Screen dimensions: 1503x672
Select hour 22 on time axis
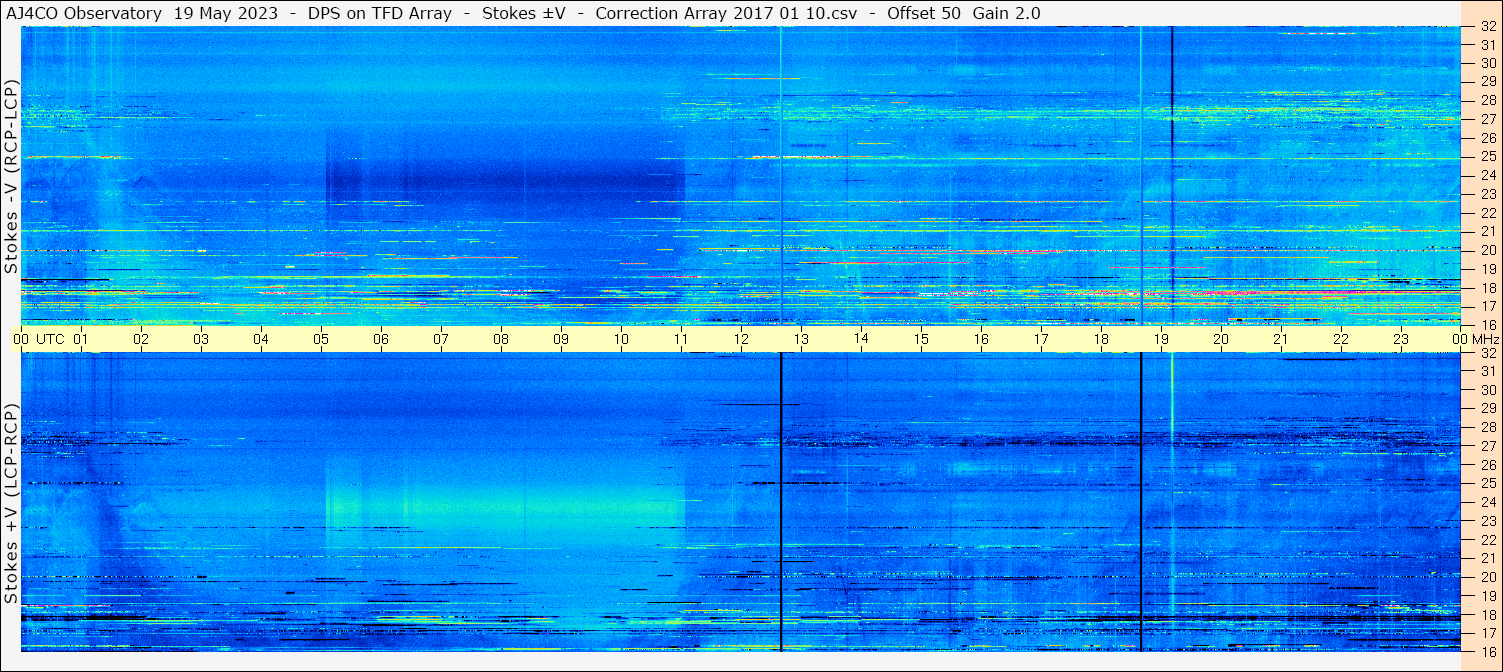coord(1341,339)
